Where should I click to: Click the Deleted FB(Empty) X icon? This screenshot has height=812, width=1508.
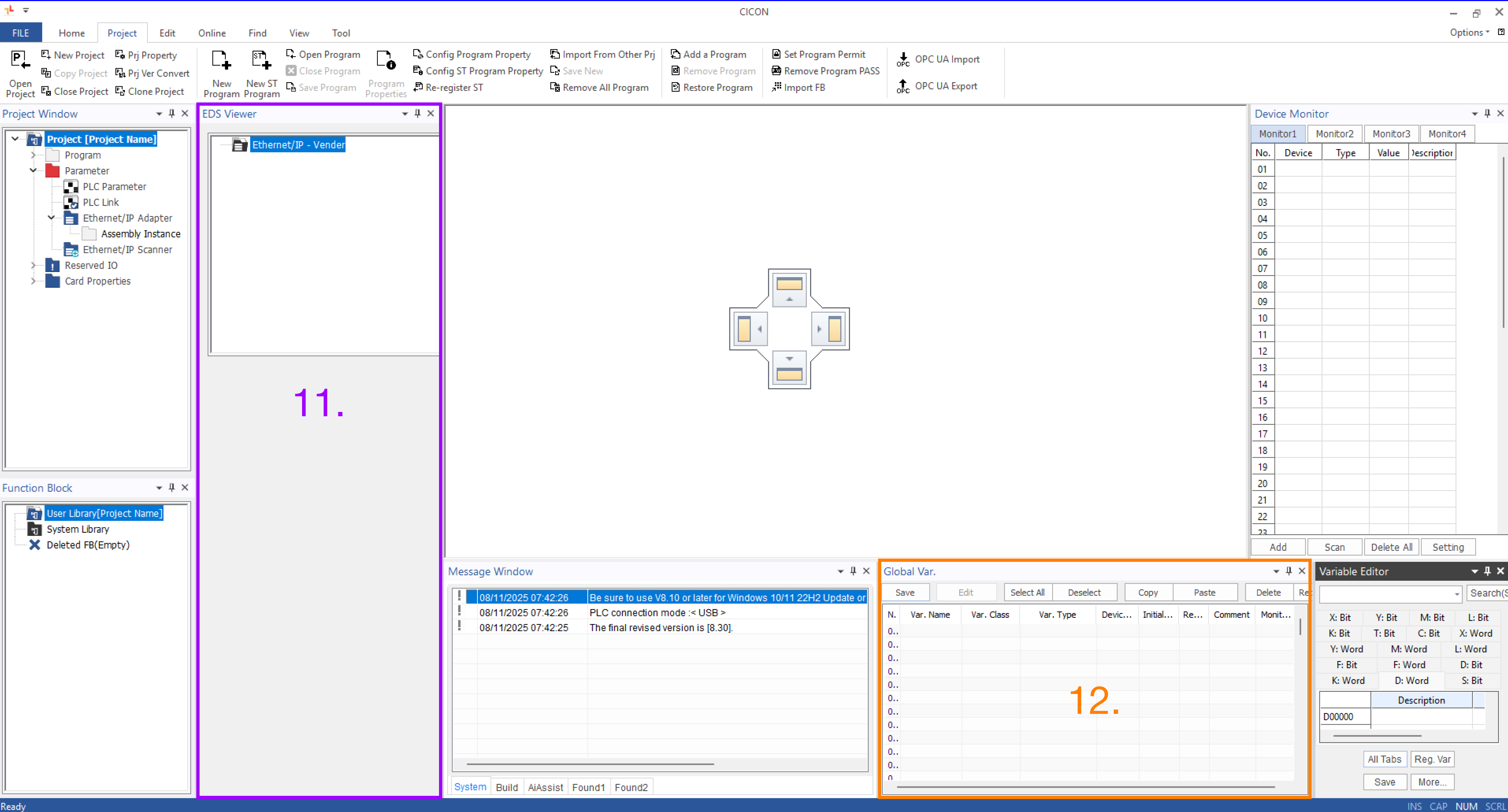pos(35,545)
